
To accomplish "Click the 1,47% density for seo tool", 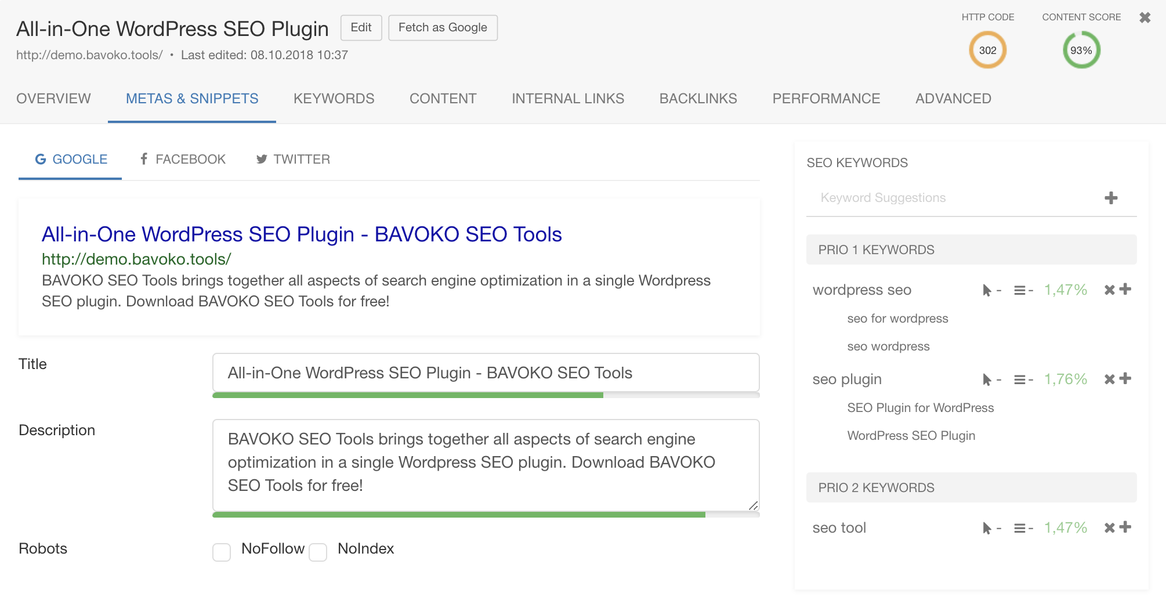I will (1066, 528).
